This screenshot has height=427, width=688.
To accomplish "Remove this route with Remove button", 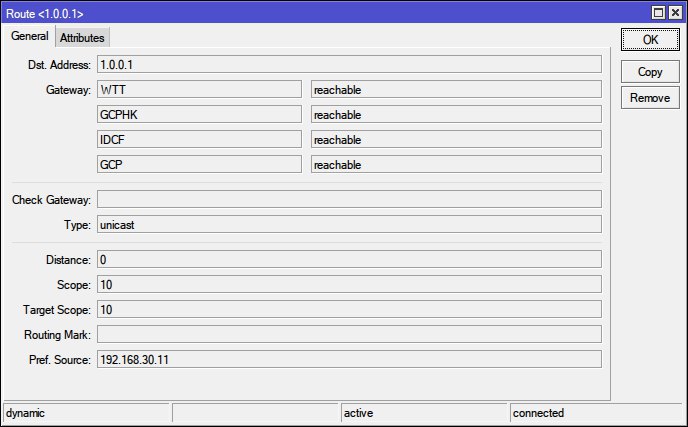I will [650, 98].
